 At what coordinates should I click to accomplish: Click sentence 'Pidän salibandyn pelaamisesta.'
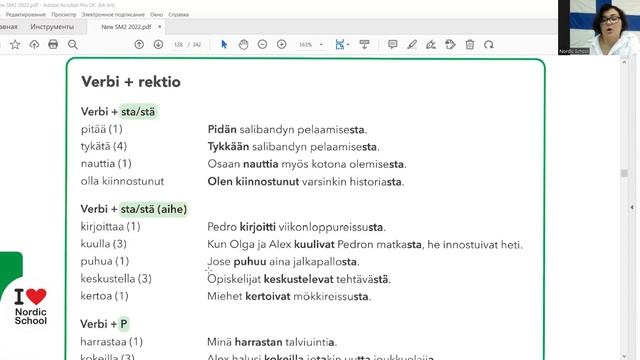coord(287,129)
